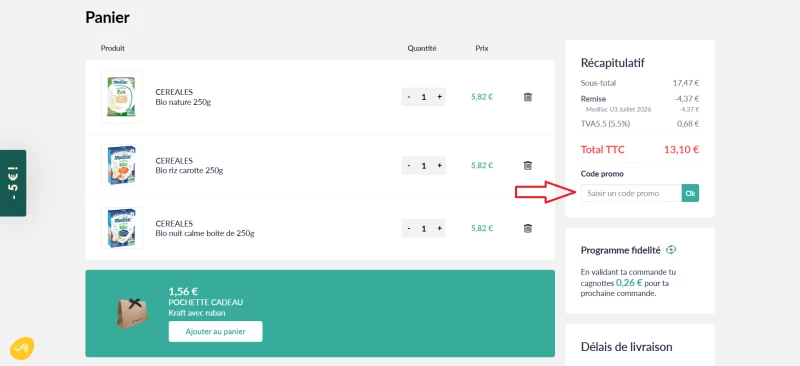
Task: Select quantity value of Bio nuit calme
Action: 424,228
